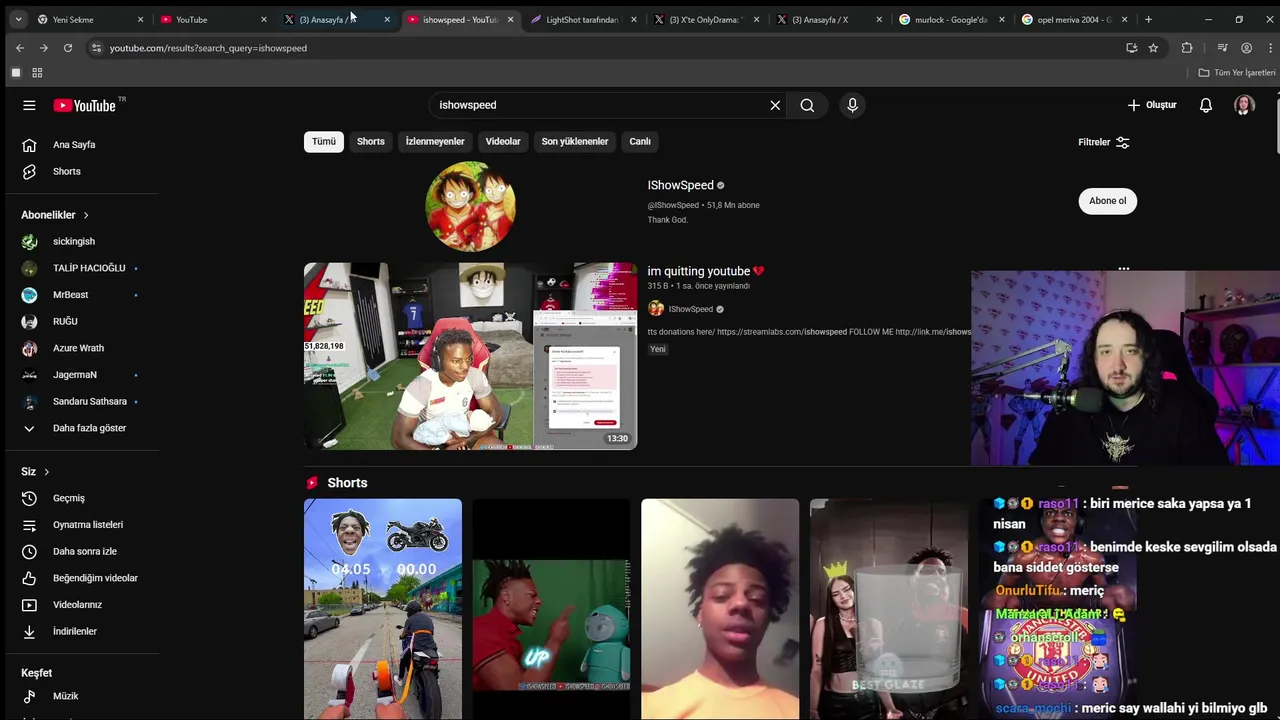Click IShowSpeed channel name under video

click(x=690, y=309)
